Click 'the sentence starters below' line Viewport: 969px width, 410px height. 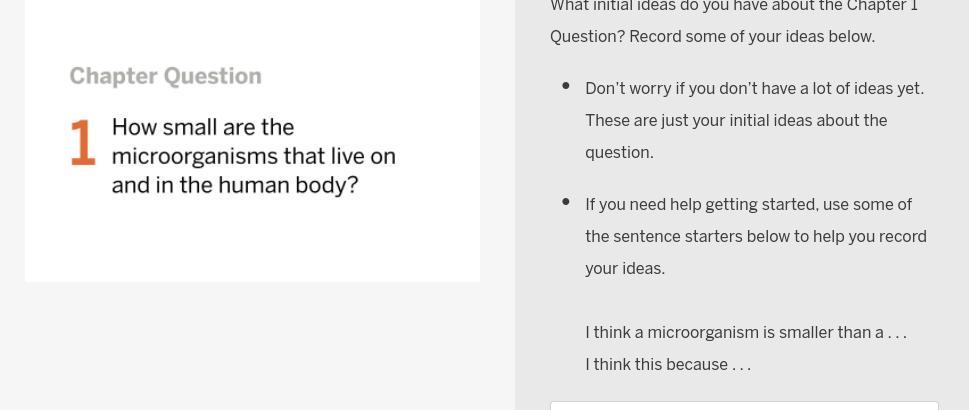click(x=755, y=237)
